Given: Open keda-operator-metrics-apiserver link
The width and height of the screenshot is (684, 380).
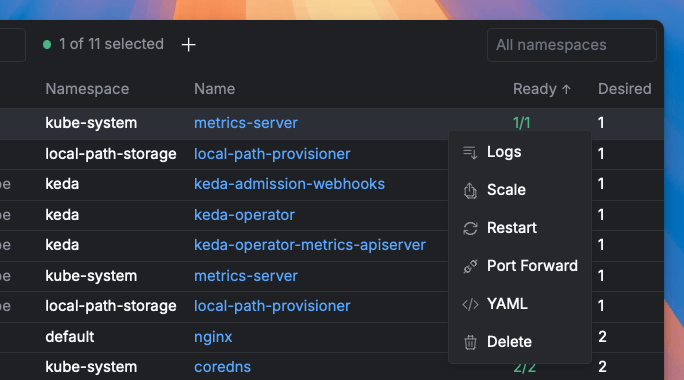Looking at the screenshot, I should point(310,245).
